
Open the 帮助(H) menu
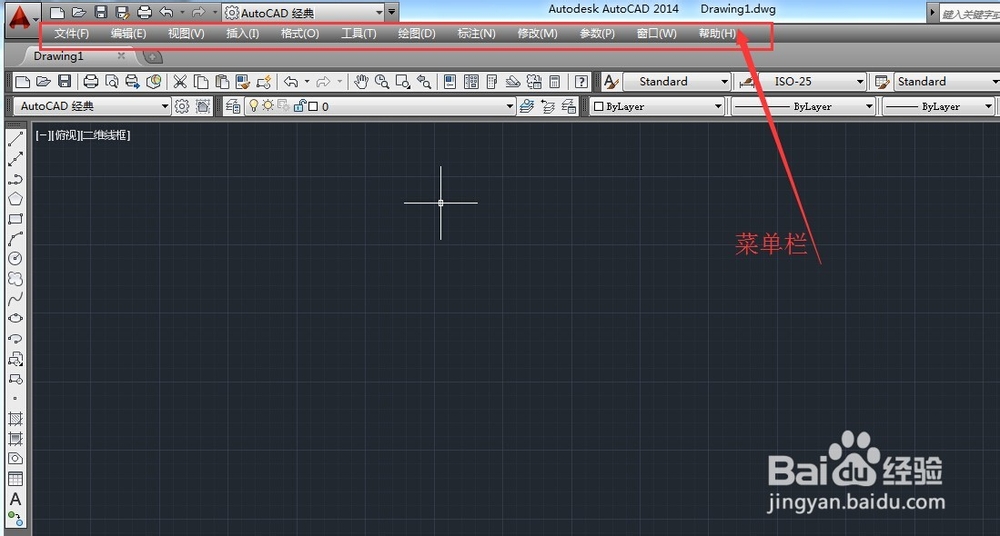(717, 34)
